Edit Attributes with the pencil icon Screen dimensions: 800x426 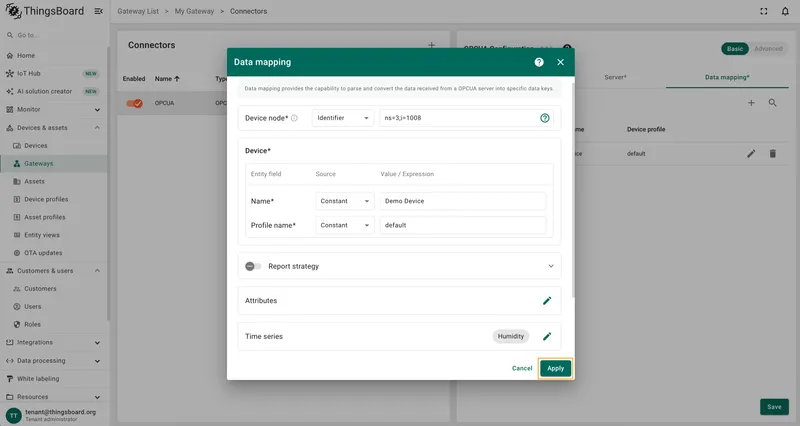(547, 300)
